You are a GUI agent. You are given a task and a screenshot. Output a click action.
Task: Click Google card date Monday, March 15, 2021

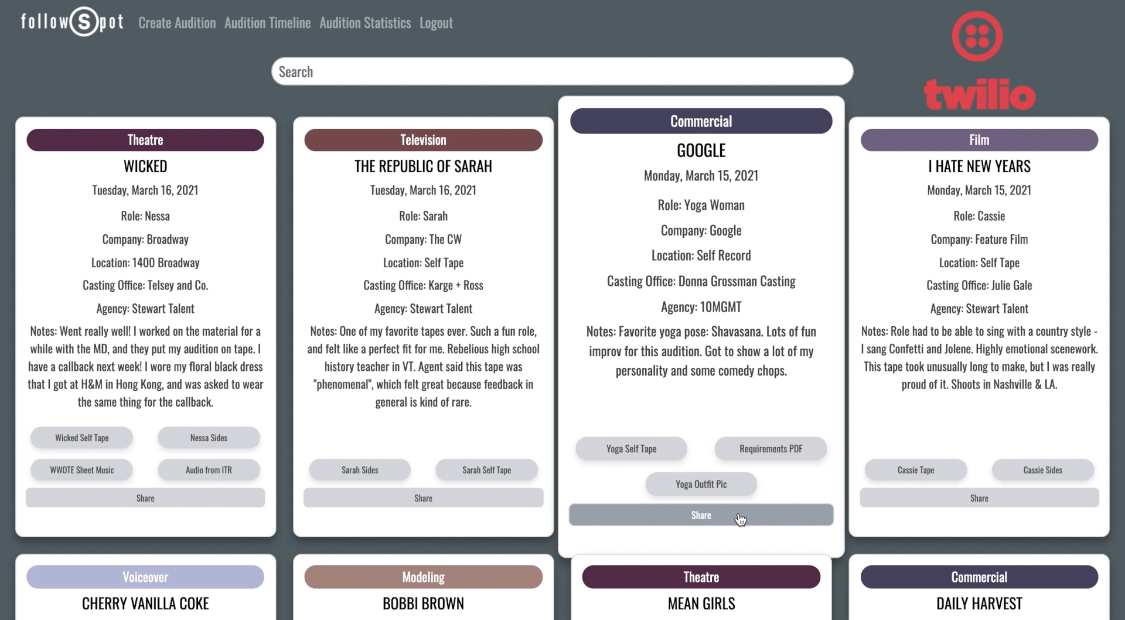click(701, 176)
